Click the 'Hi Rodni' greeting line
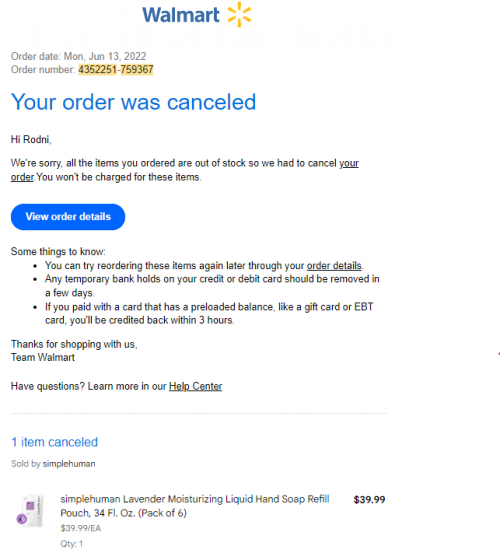This screenshot has height=560, width=500. pyautogui.click(x=31, y=139)
